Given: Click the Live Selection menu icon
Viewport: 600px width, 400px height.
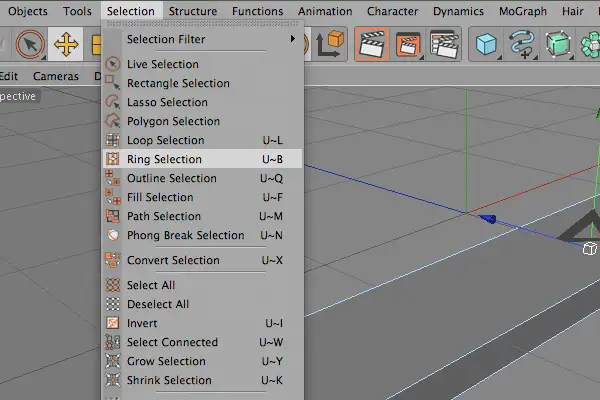Looking at the screenshot, I should coord(112,64).
